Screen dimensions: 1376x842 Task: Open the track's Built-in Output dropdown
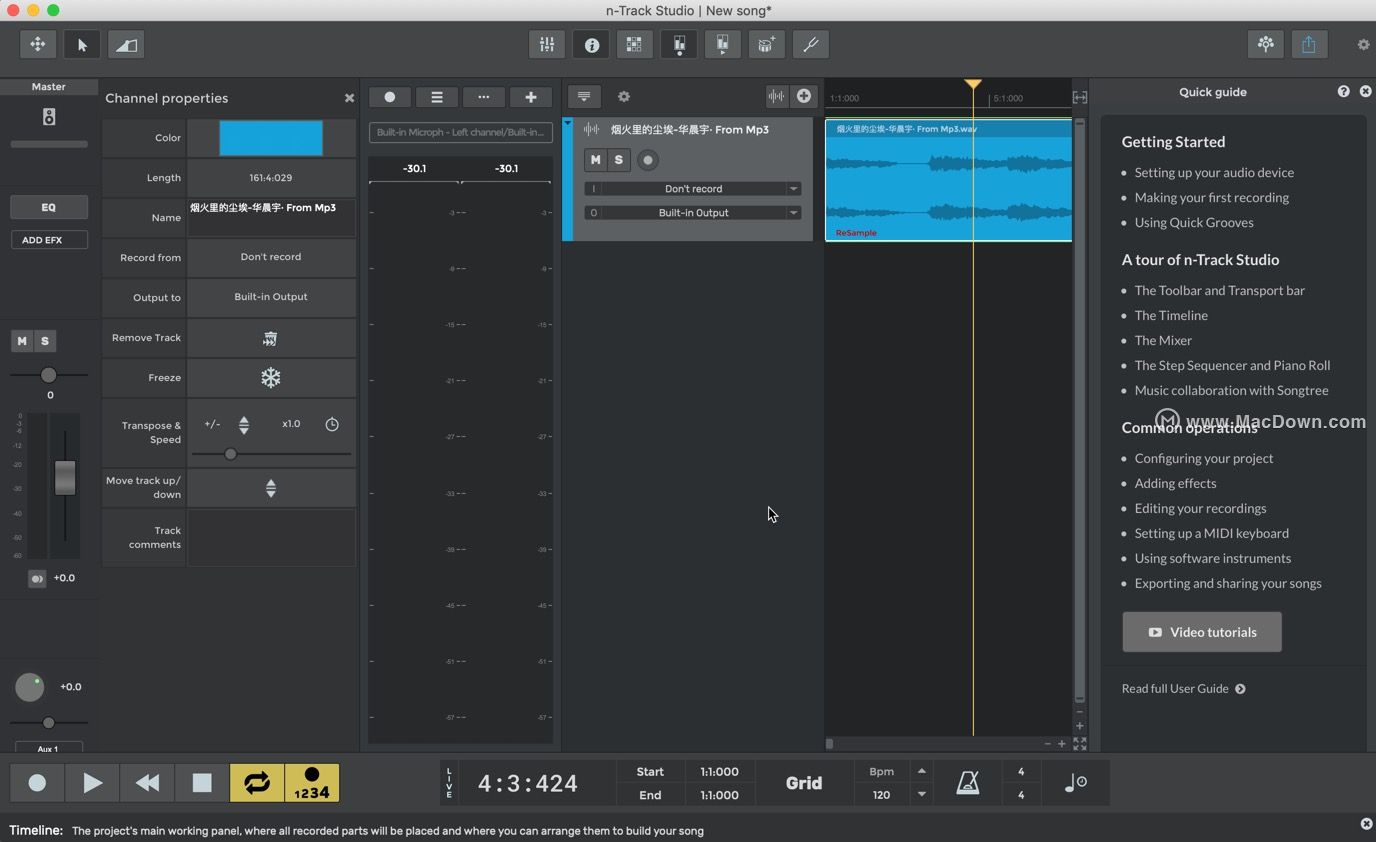[693, 213]
